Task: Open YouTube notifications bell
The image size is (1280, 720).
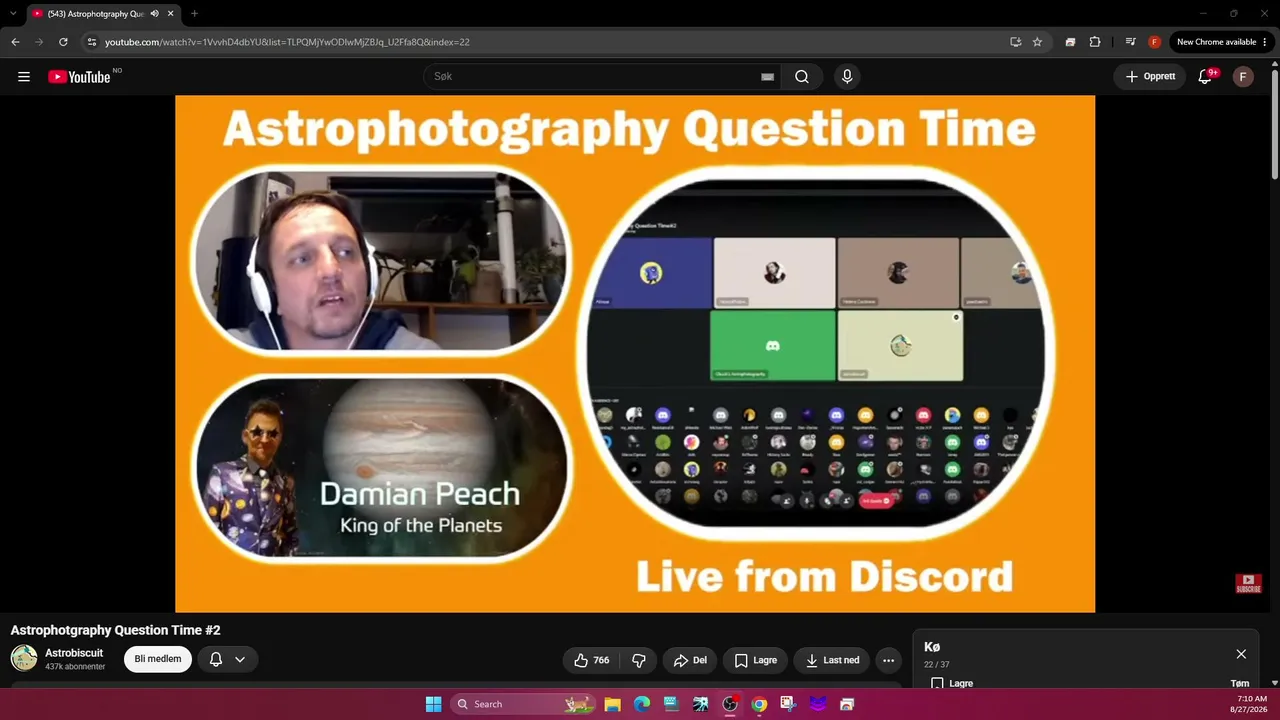Action: pyautogui.click(x=1205, y=77)
